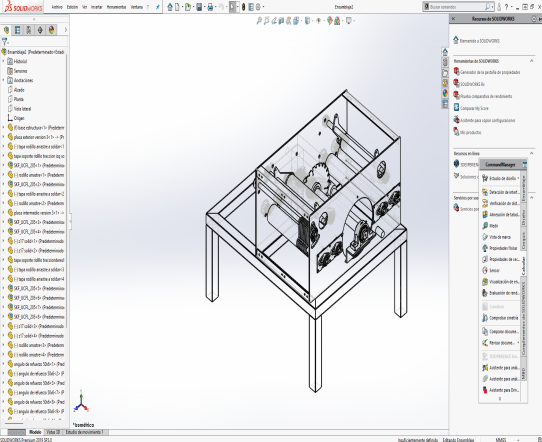Open the DisplayManager color ball tab
The width and height of the screenshot is (542, 442).
tap(52, 30)
